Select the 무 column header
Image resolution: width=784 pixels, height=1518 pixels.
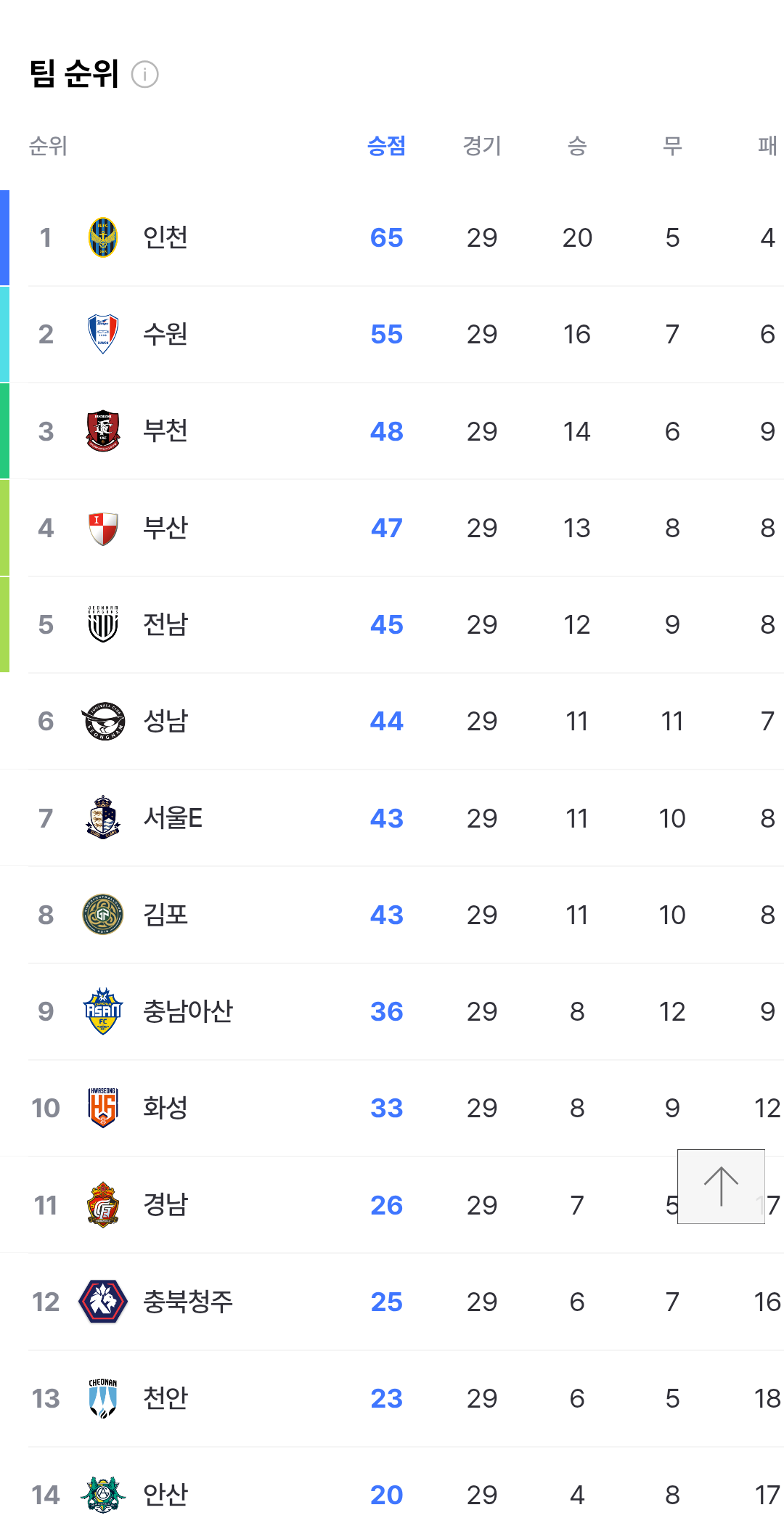pyautogui.click(x=672, y=147)
